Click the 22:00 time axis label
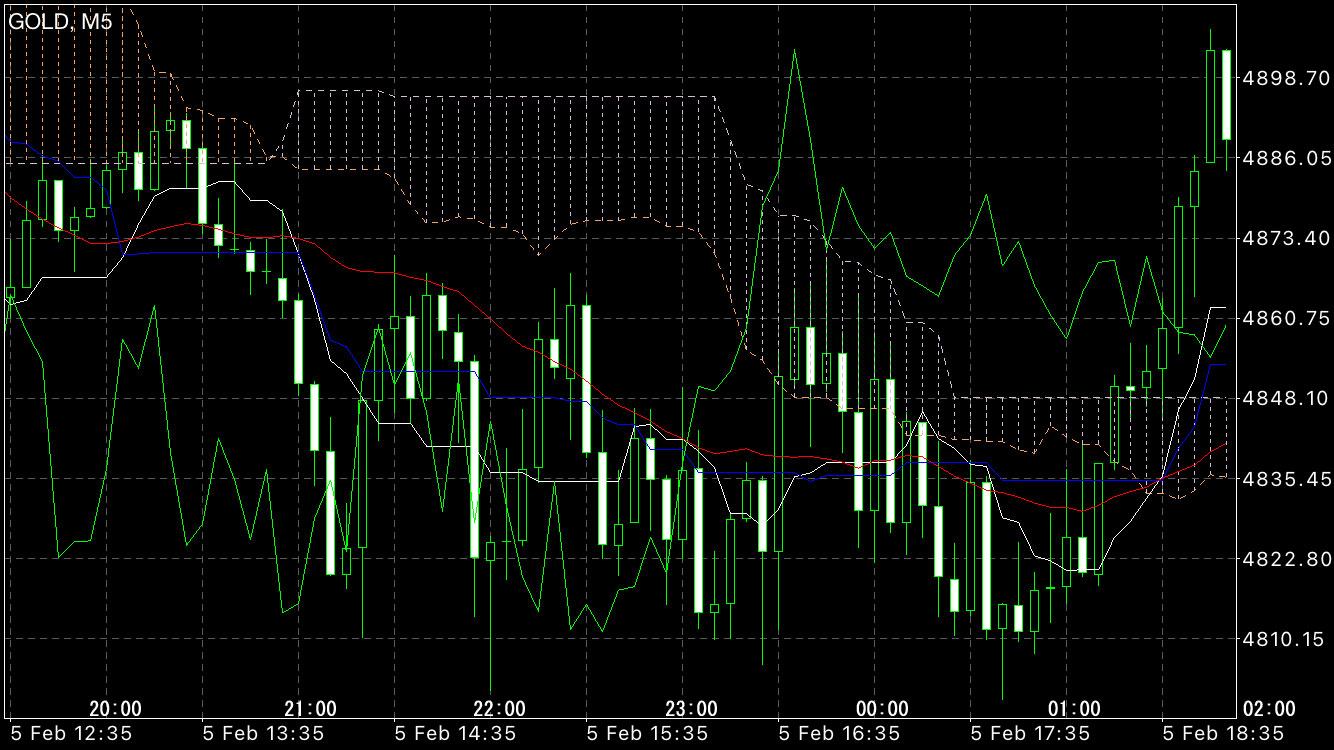Image resolution: width=1334 pixels, height=750 pixels. point(499,709)
